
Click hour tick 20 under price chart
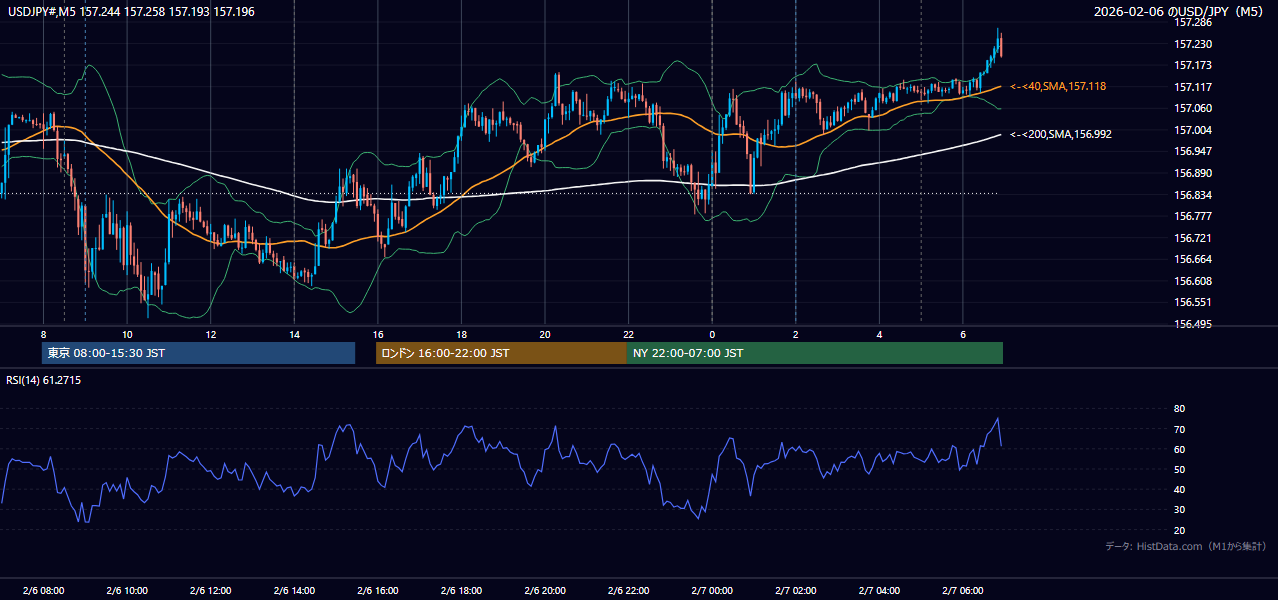[x=545, y=334]
